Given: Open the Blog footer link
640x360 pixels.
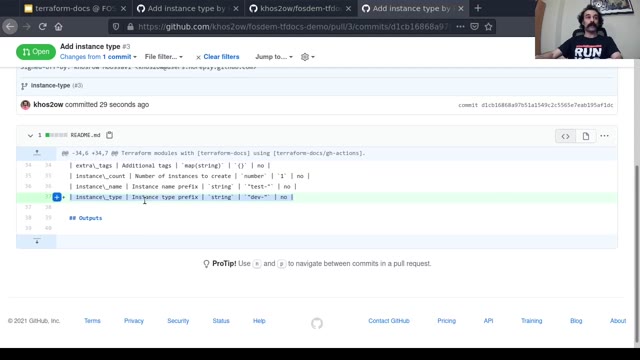Looking at the screenshot, I should pyautogui.click(x=576, y=321).
